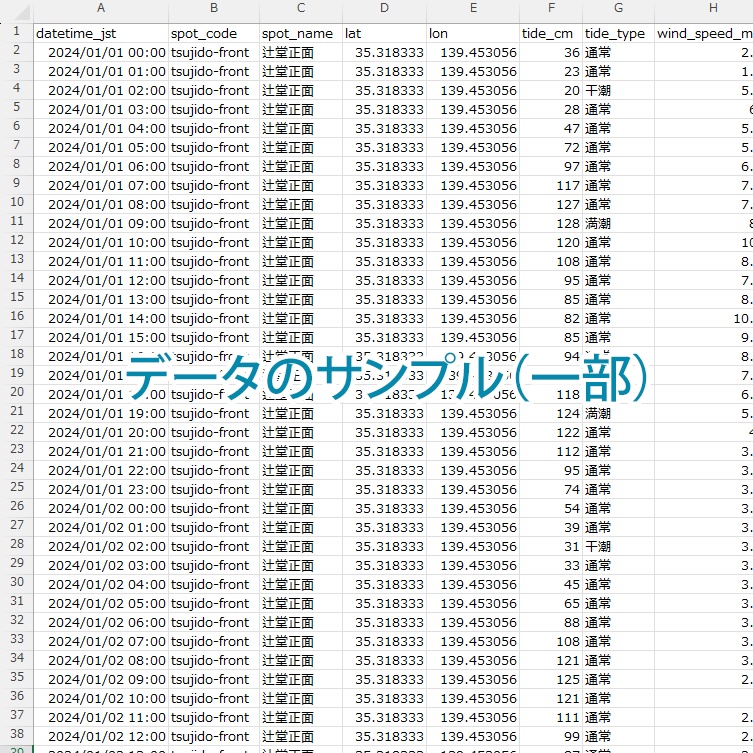The image size is (753, 753).
Task: Select row 12 header
Action: 17,241
